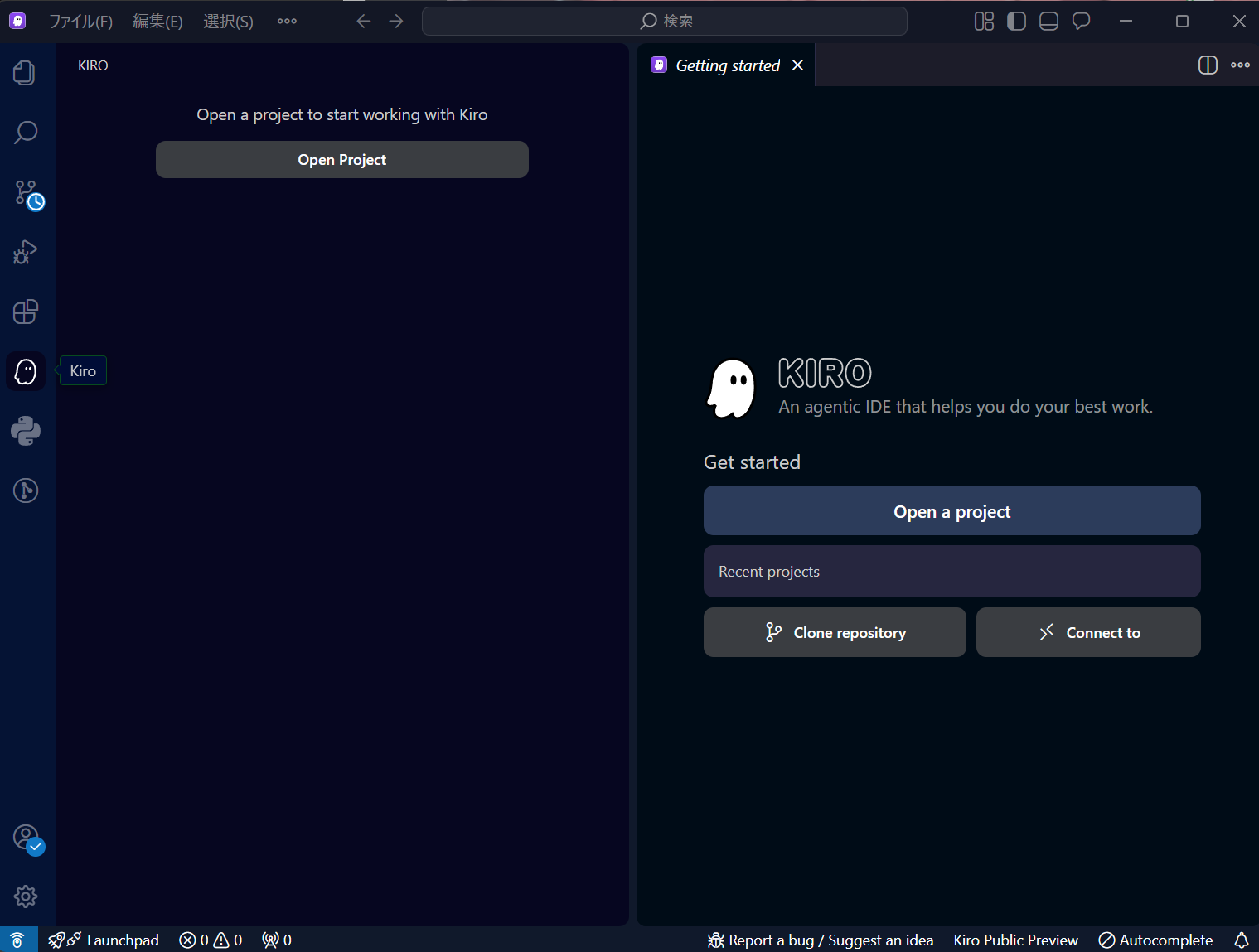Viewport: 1259px width, 952px height.
Task: Open the Extensions view
Action: [25, 312]
